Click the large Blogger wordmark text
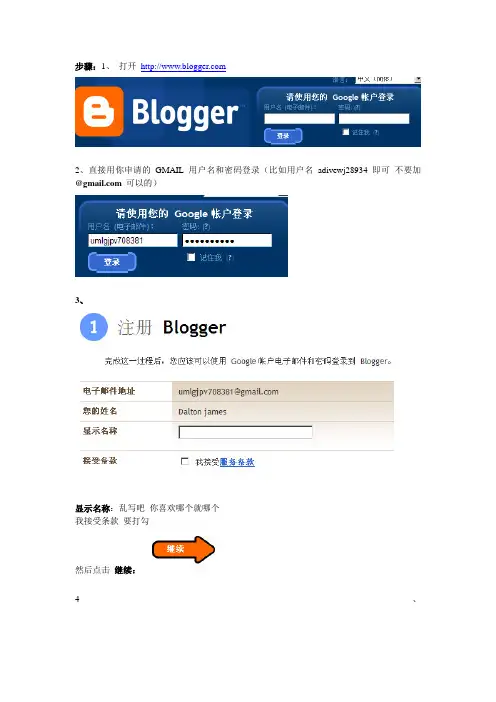Viewport: 496px width, 702px height. 185,113
